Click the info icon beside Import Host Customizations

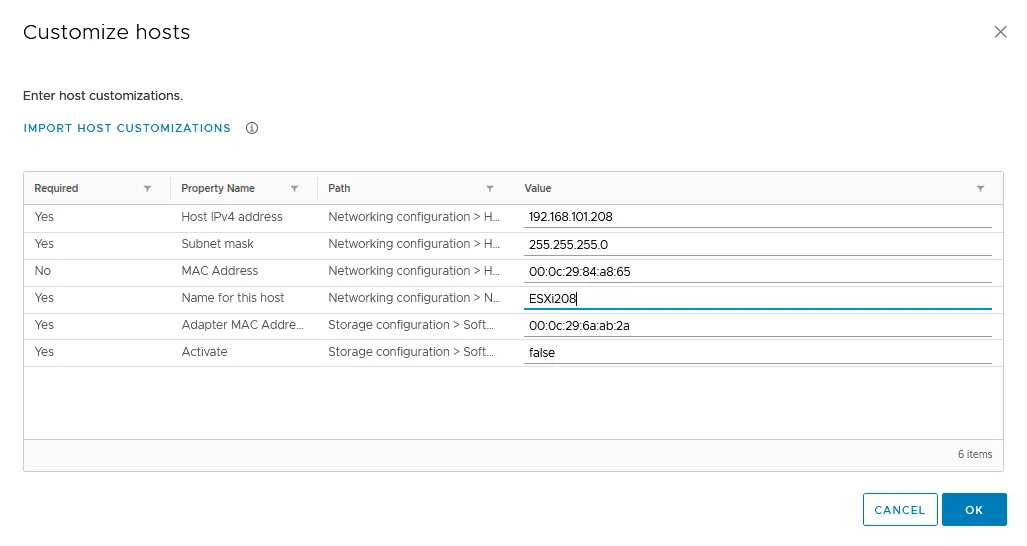coord(252,128)
